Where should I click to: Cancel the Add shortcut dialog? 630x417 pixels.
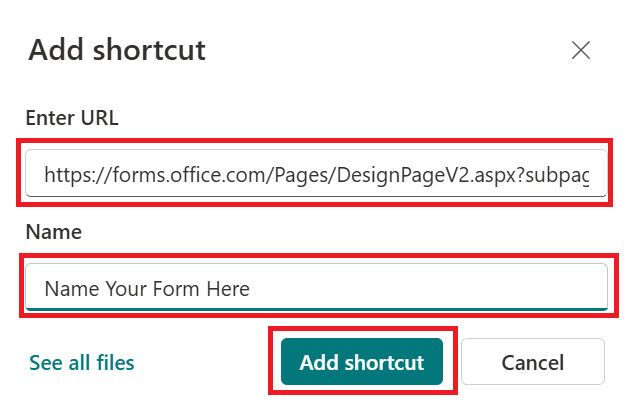tap(532, 362)
